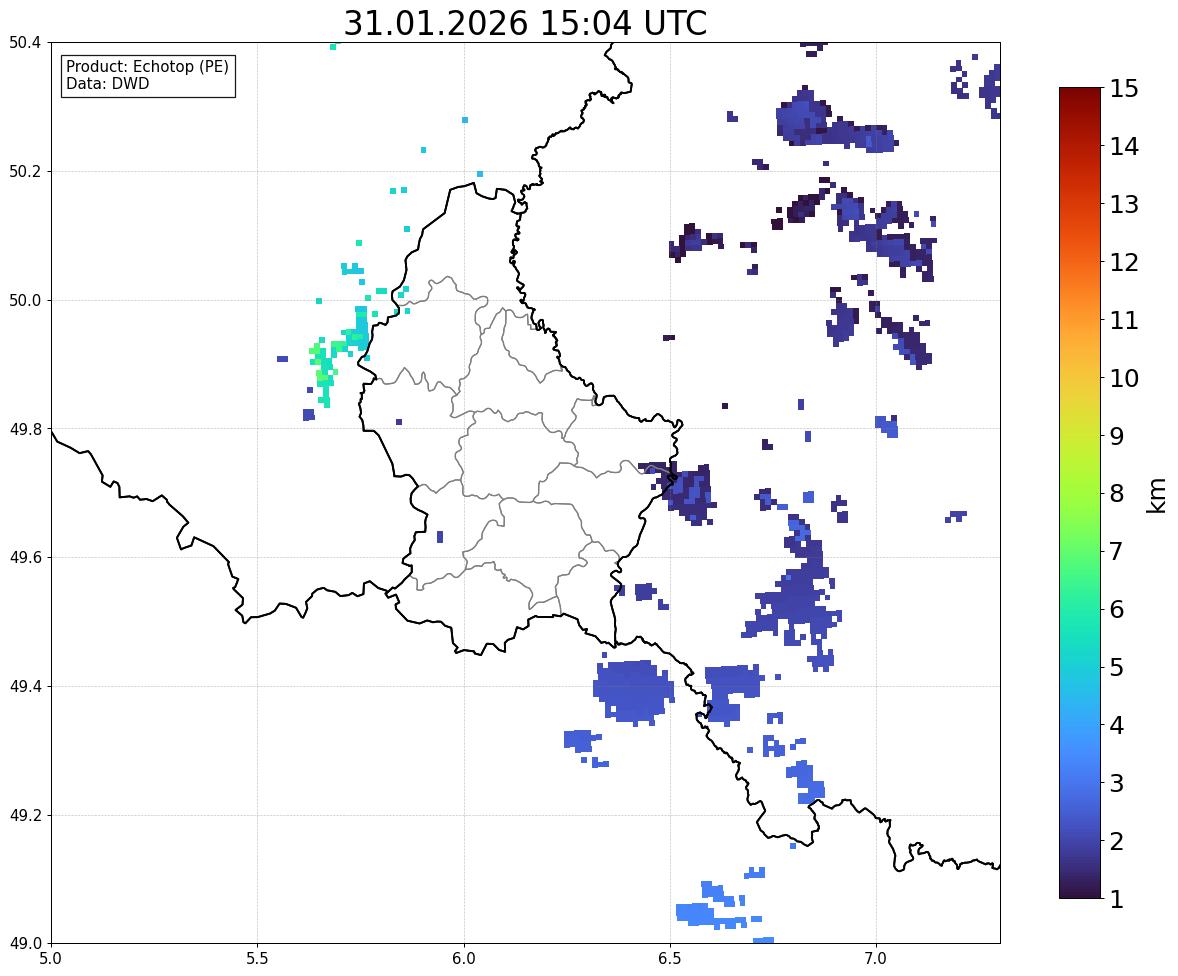Click colorbar tick label 3
Viewport: 1178px width, 976px height.
1117,783
